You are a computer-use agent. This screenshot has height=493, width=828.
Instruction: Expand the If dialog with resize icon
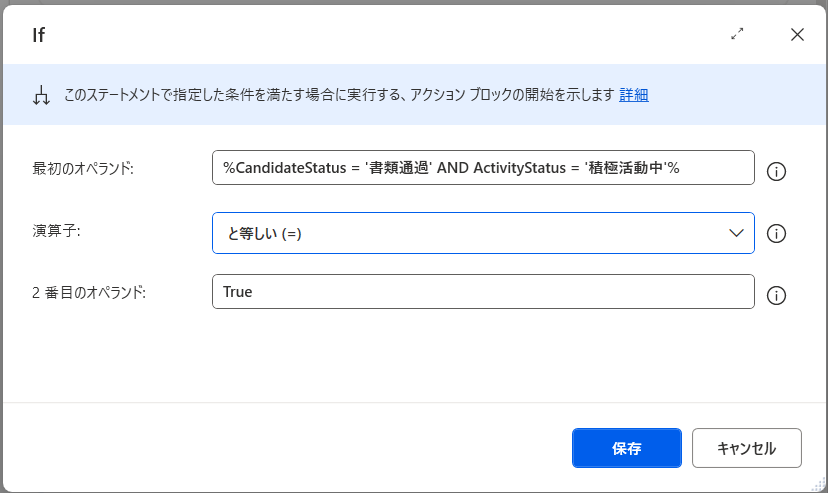point(737,34)
